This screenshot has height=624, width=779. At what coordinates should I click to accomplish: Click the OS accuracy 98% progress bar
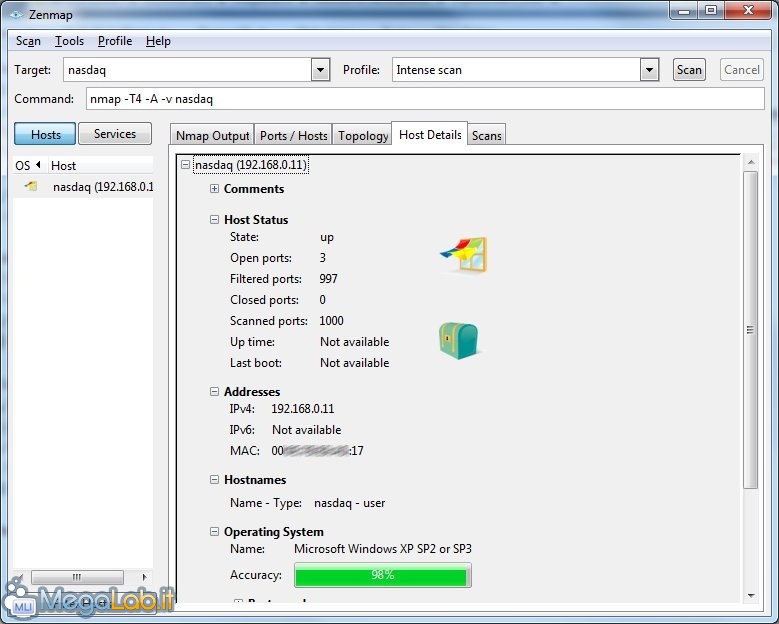click(383, 575)
